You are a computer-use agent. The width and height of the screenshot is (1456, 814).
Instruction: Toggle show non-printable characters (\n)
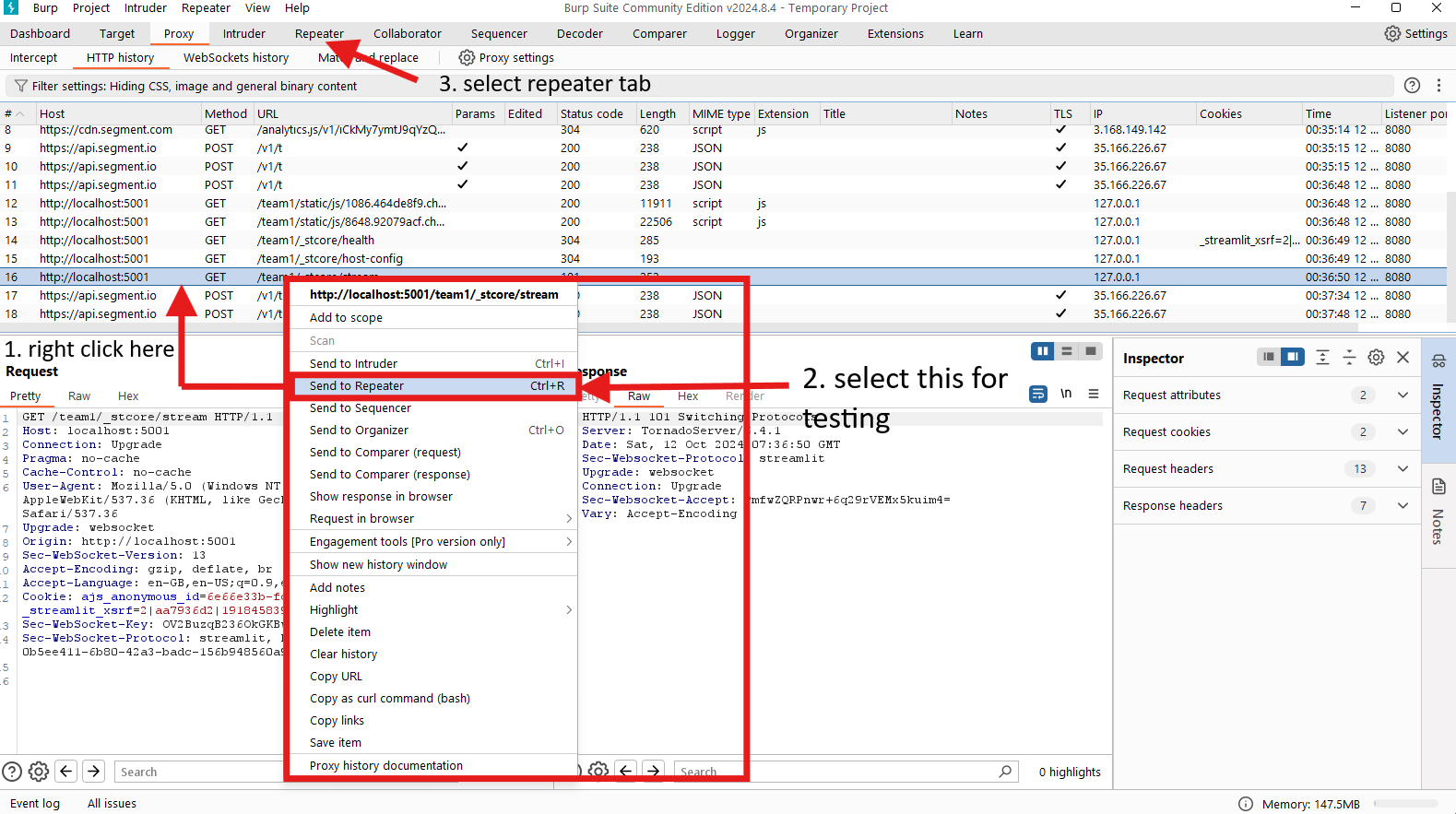click(x=1066, y=394)
